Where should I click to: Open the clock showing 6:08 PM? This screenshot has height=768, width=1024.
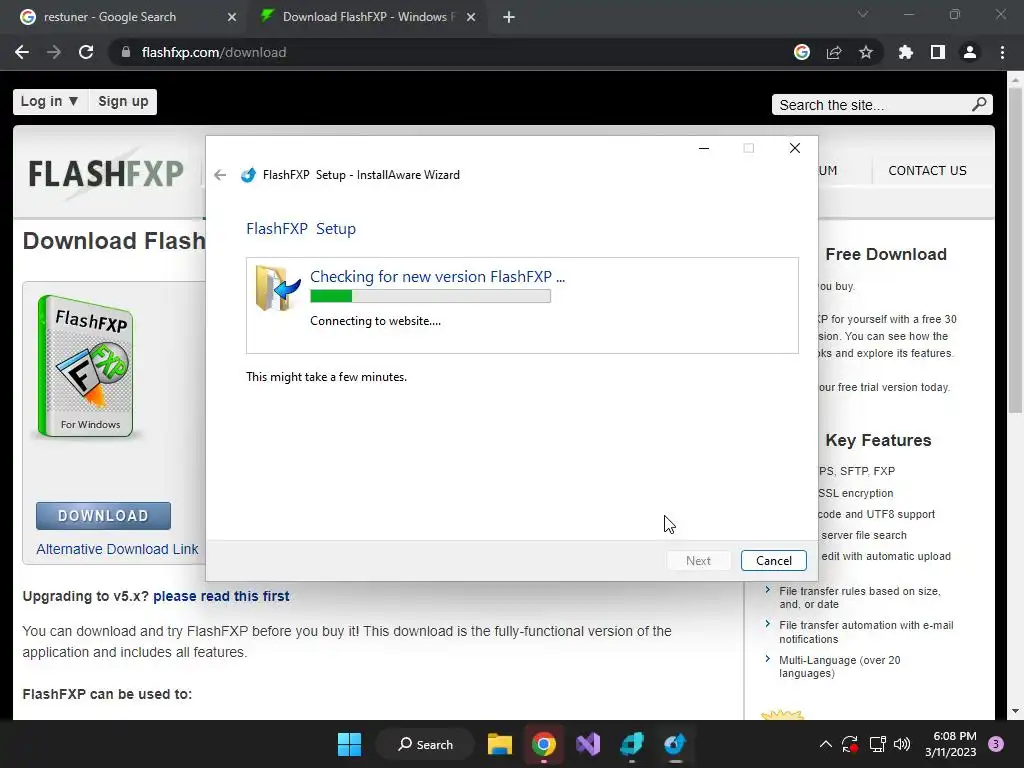tap(950, 744)
